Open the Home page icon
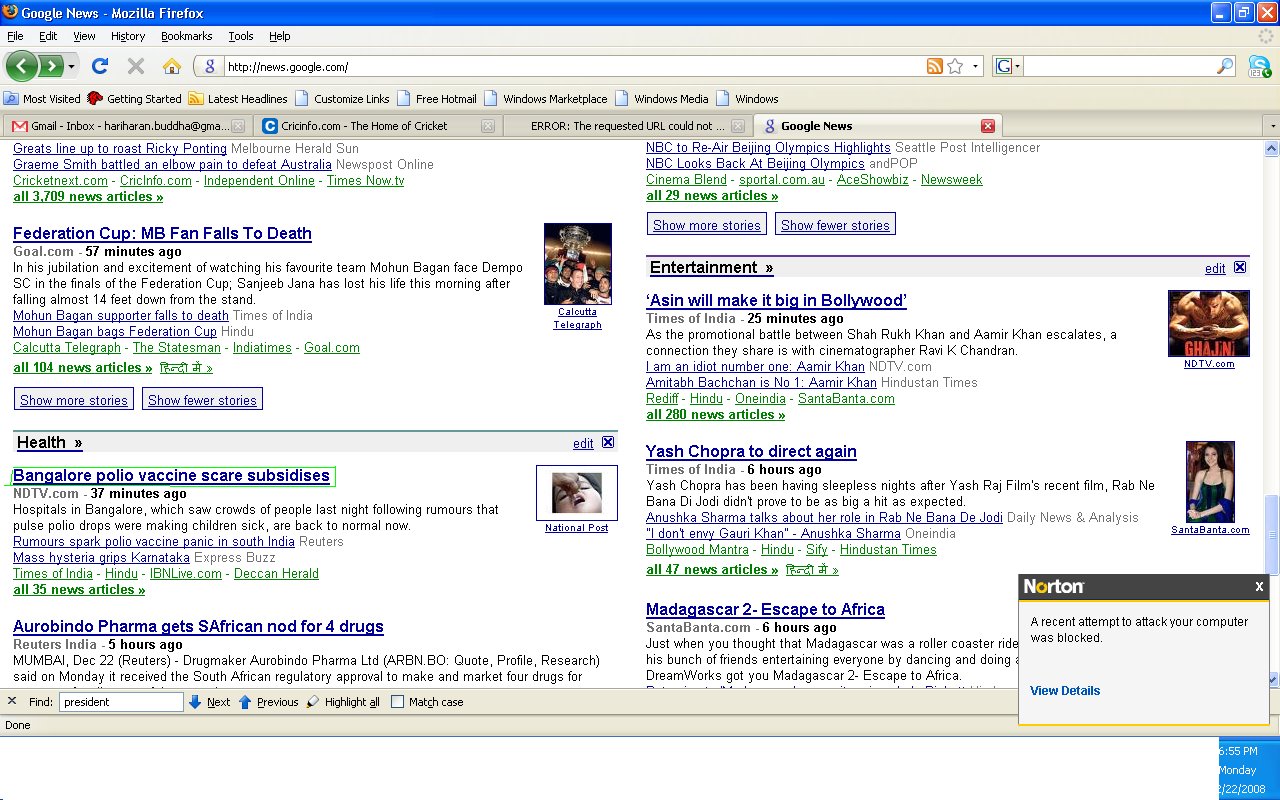 click(172, 66)
